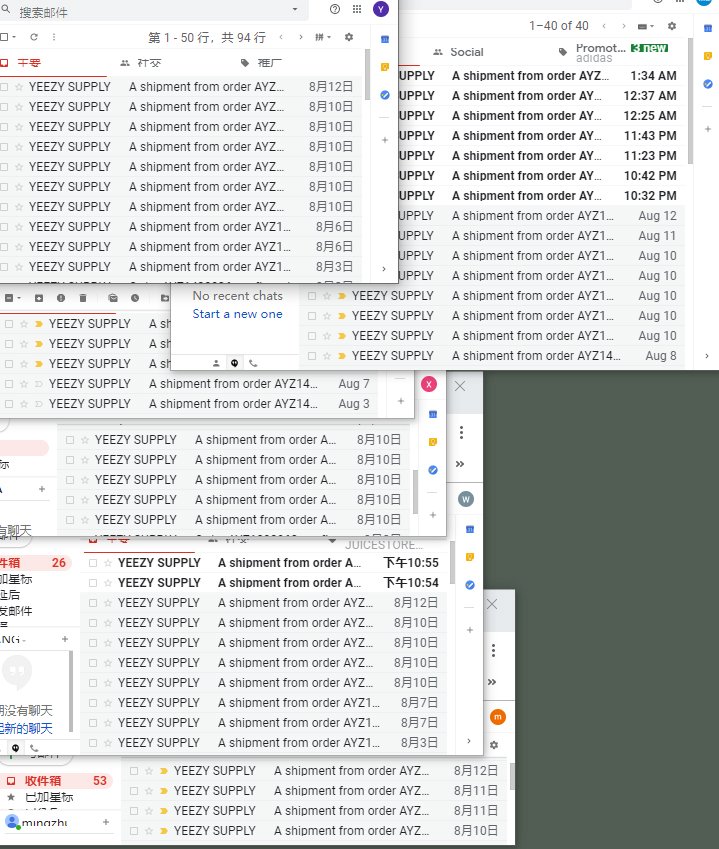Open select-all dropdown in 94-row window

click(14, 37)
